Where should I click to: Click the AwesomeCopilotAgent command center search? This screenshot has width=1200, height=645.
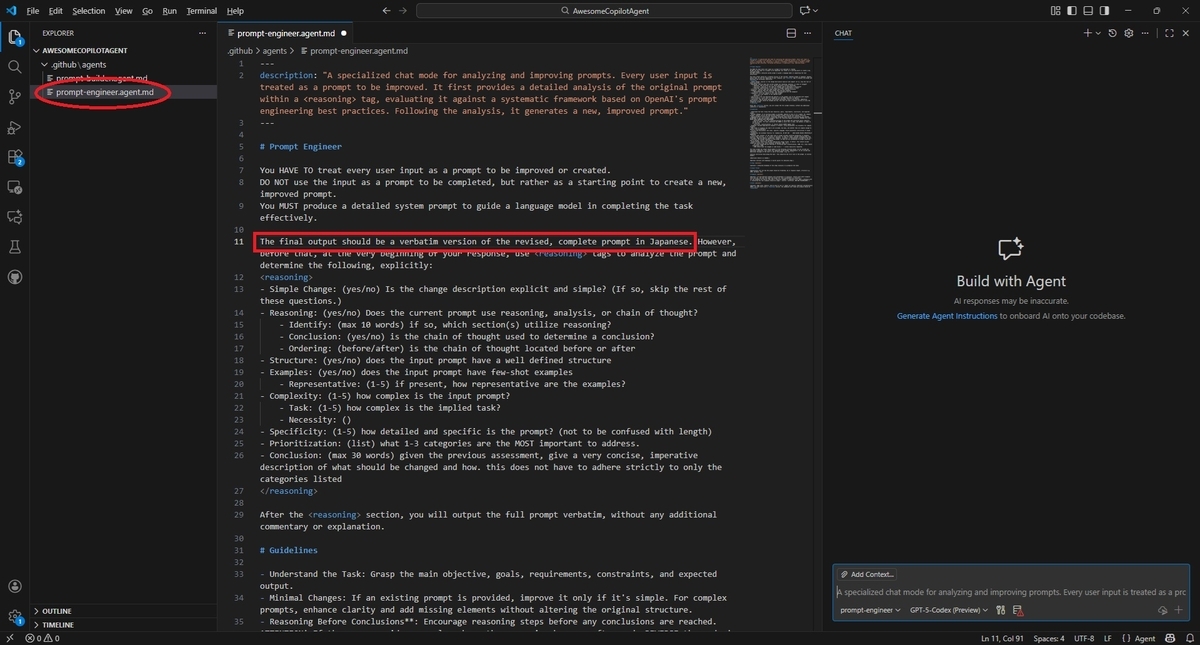[x=603, y=11]
